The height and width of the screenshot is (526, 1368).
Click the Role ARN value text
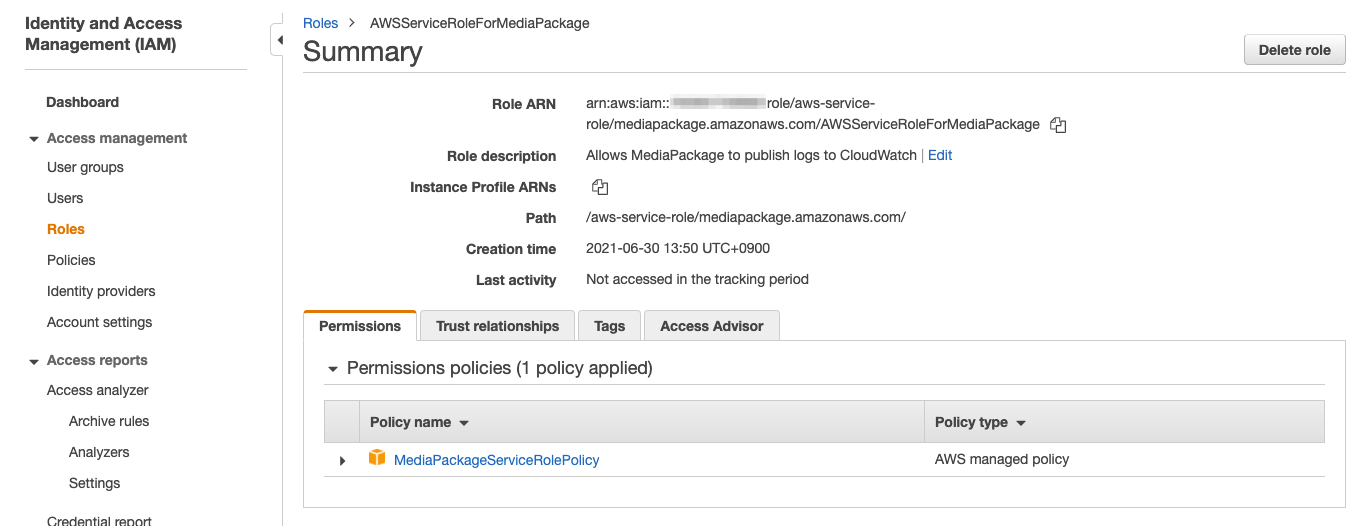tap(813, 114)
